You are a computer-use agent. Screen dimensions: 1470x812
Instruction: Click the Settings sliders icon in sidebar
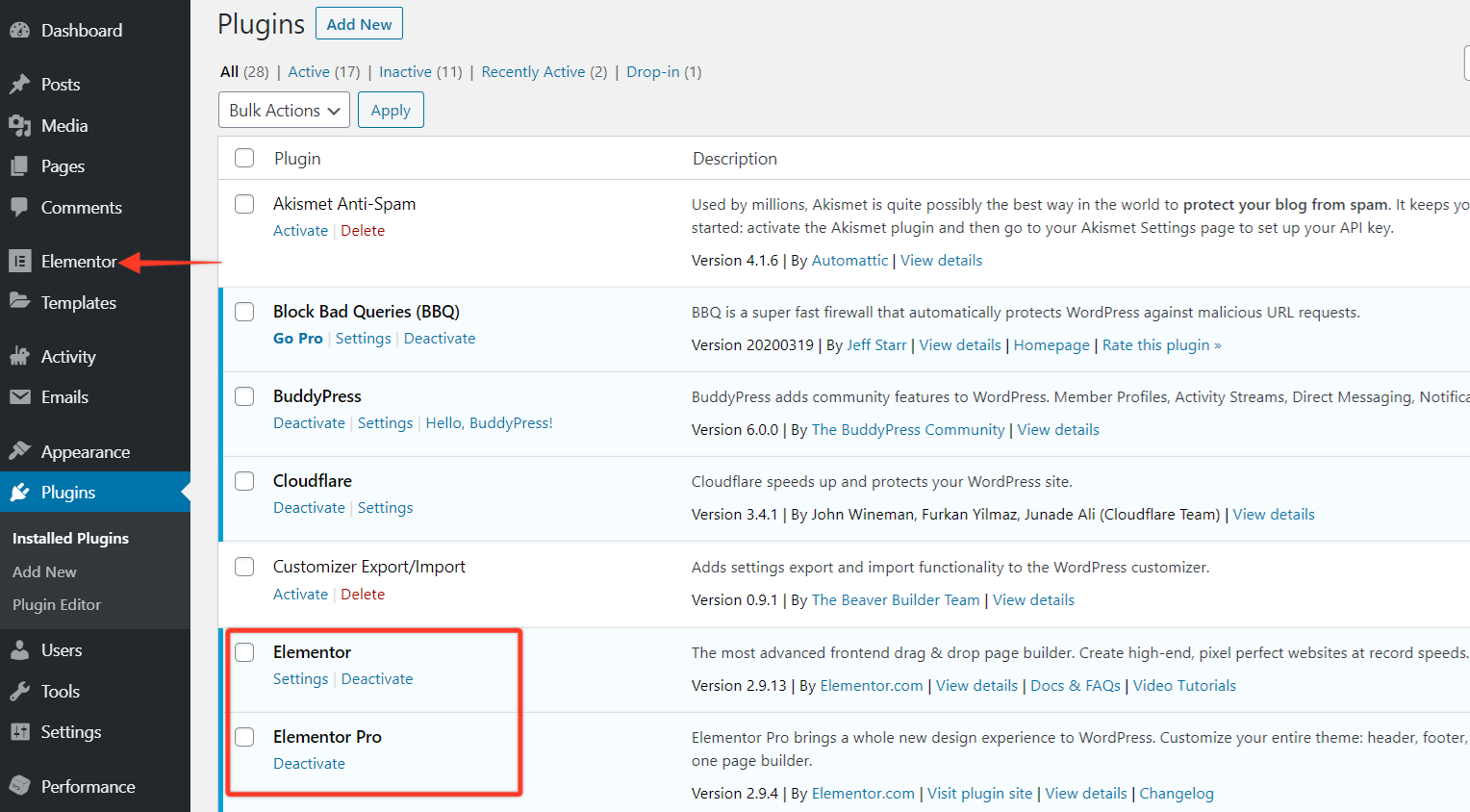tap(19, 731)
